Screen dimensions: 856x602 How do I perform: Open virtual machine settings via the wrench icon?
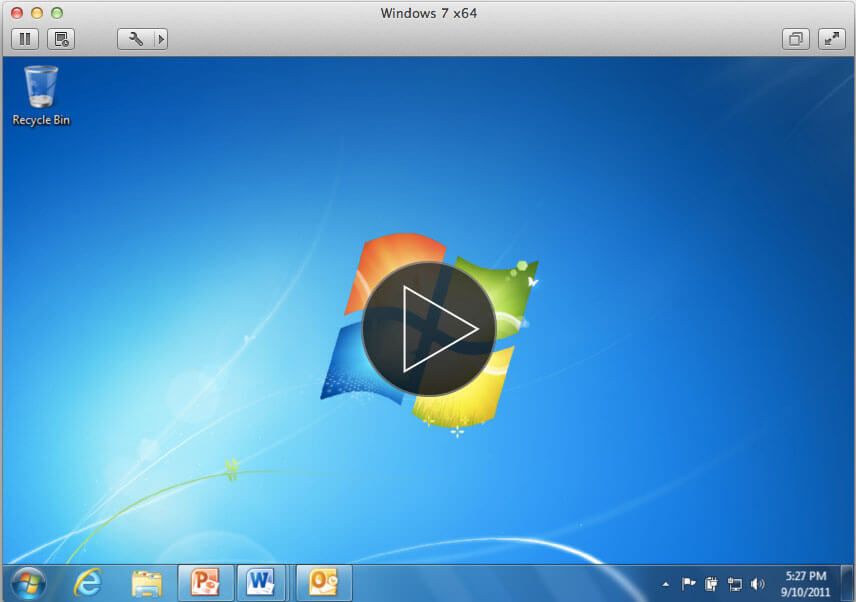[135, 39]
